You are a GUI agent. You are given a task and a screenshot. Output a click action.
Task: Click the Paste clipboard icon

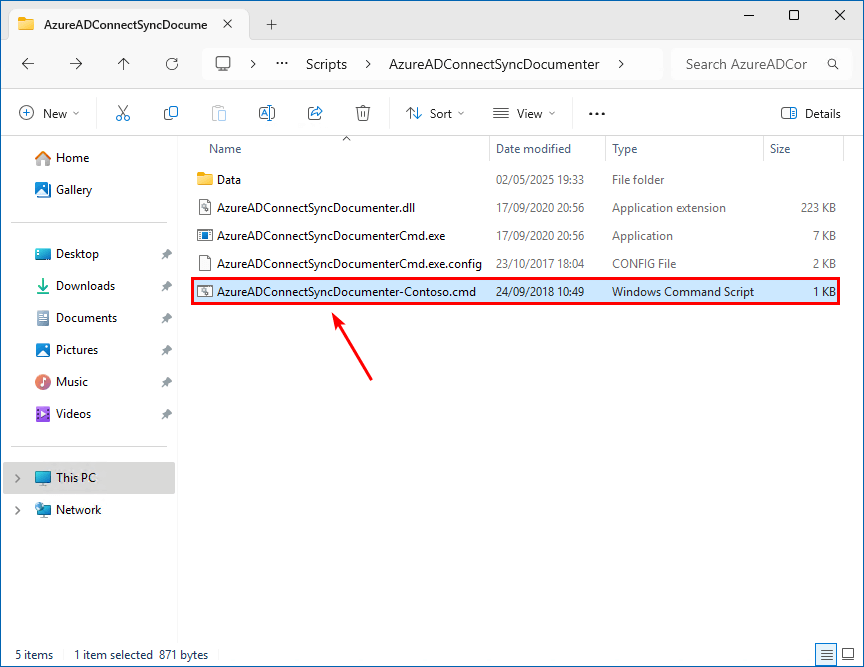tap(219, 114)
